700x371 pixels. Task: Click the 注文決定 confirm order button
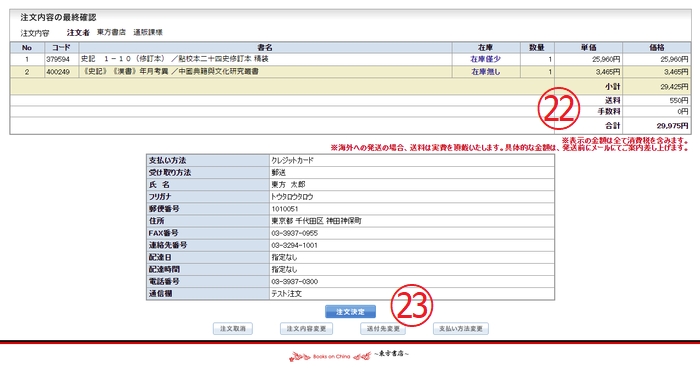(350, 312)
